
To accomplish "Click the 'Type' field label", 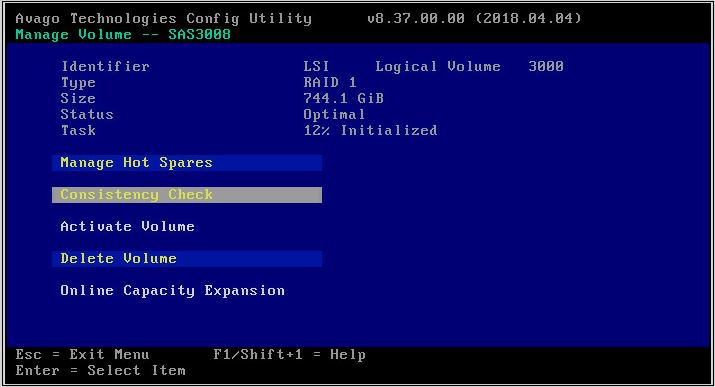I will 78,83.
